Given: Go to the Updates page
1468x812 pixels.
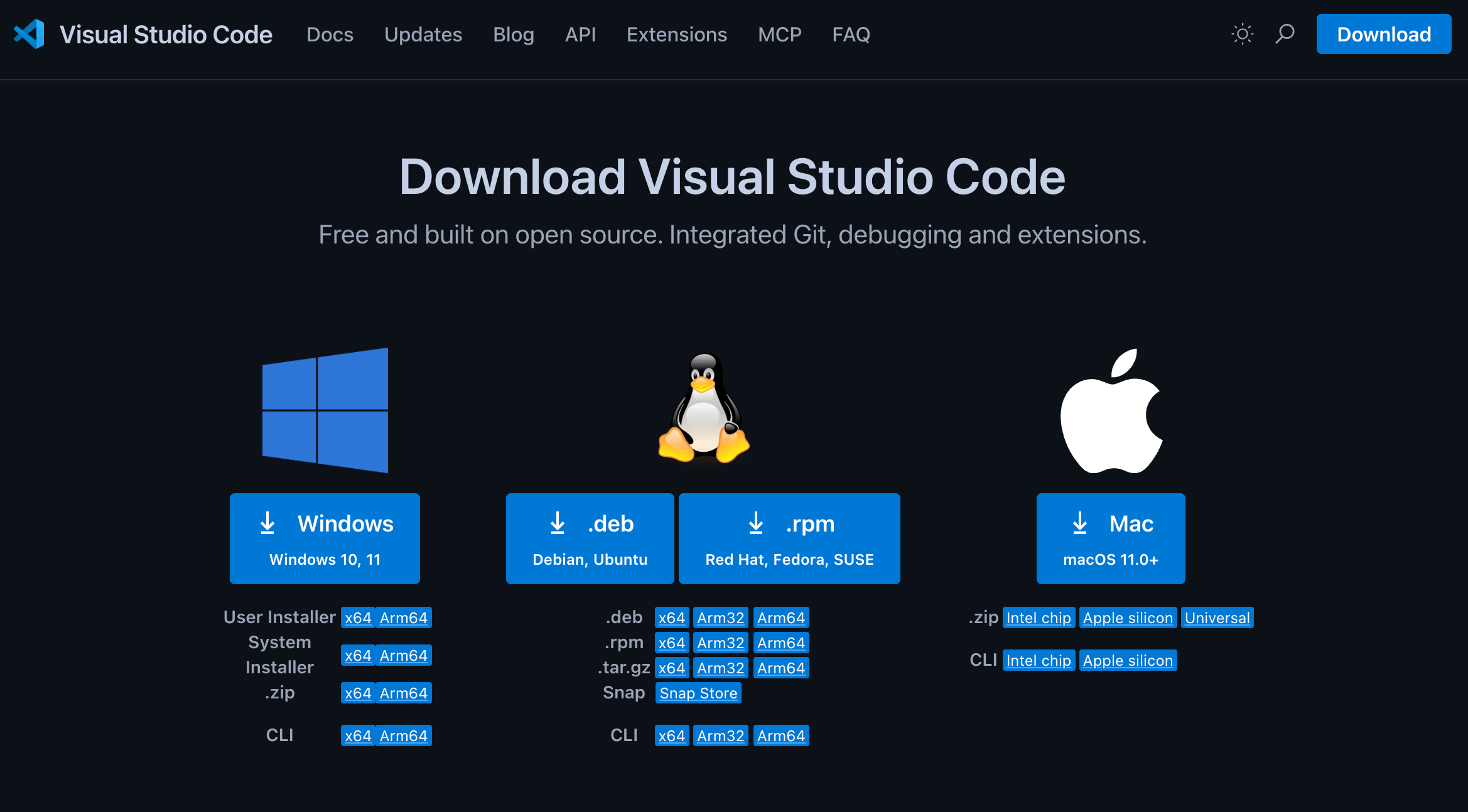Looking at the screenshot, I should pyautogui.click(x=423, y=35).
